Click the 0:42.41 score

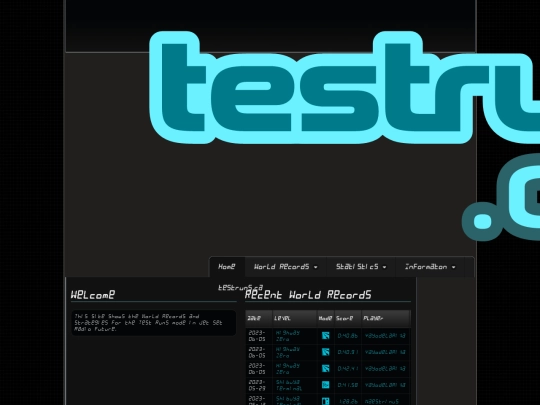[x=347, y=368]
